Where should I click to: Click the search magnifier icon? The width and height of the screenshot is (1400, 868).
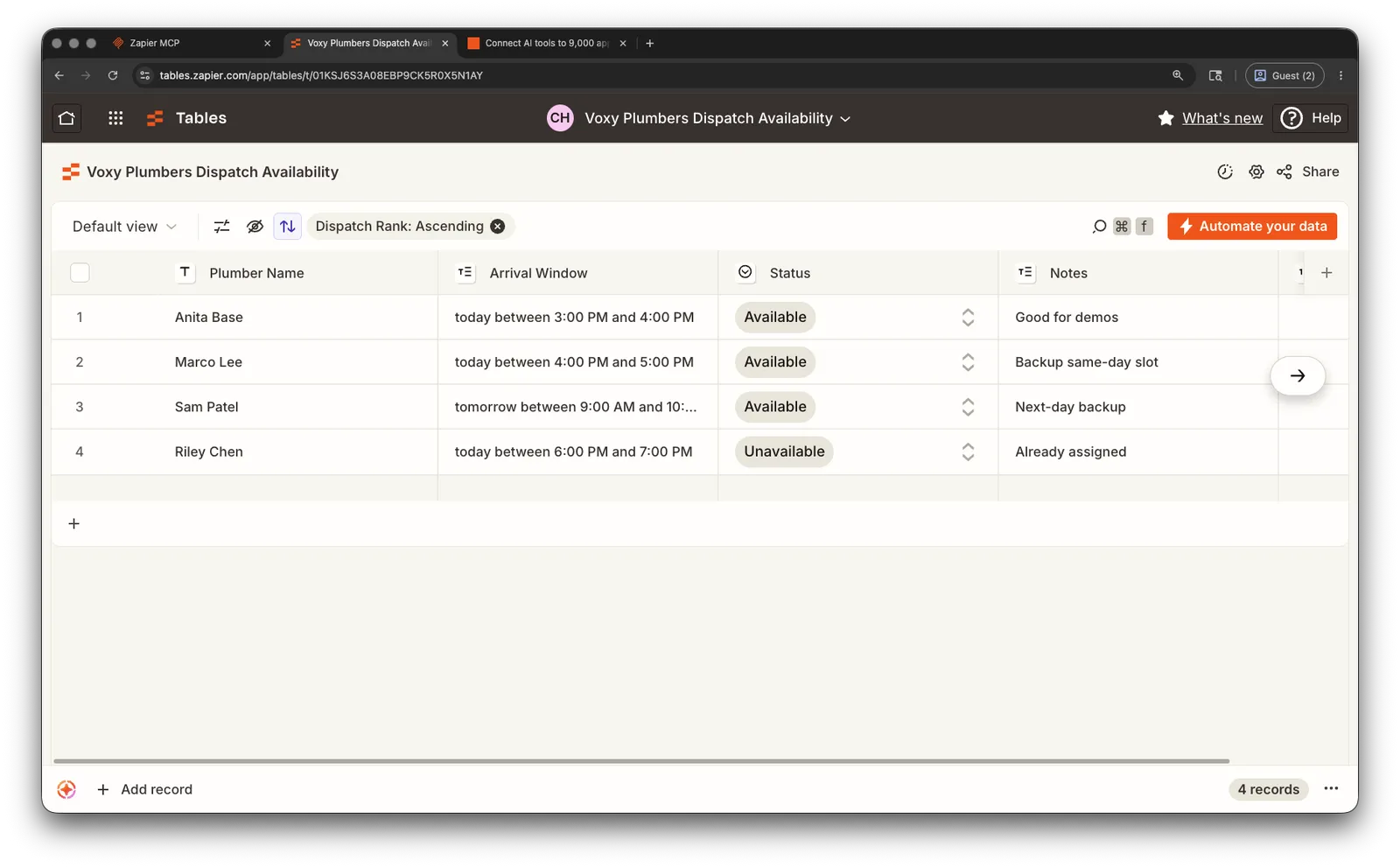point(1099,227)
